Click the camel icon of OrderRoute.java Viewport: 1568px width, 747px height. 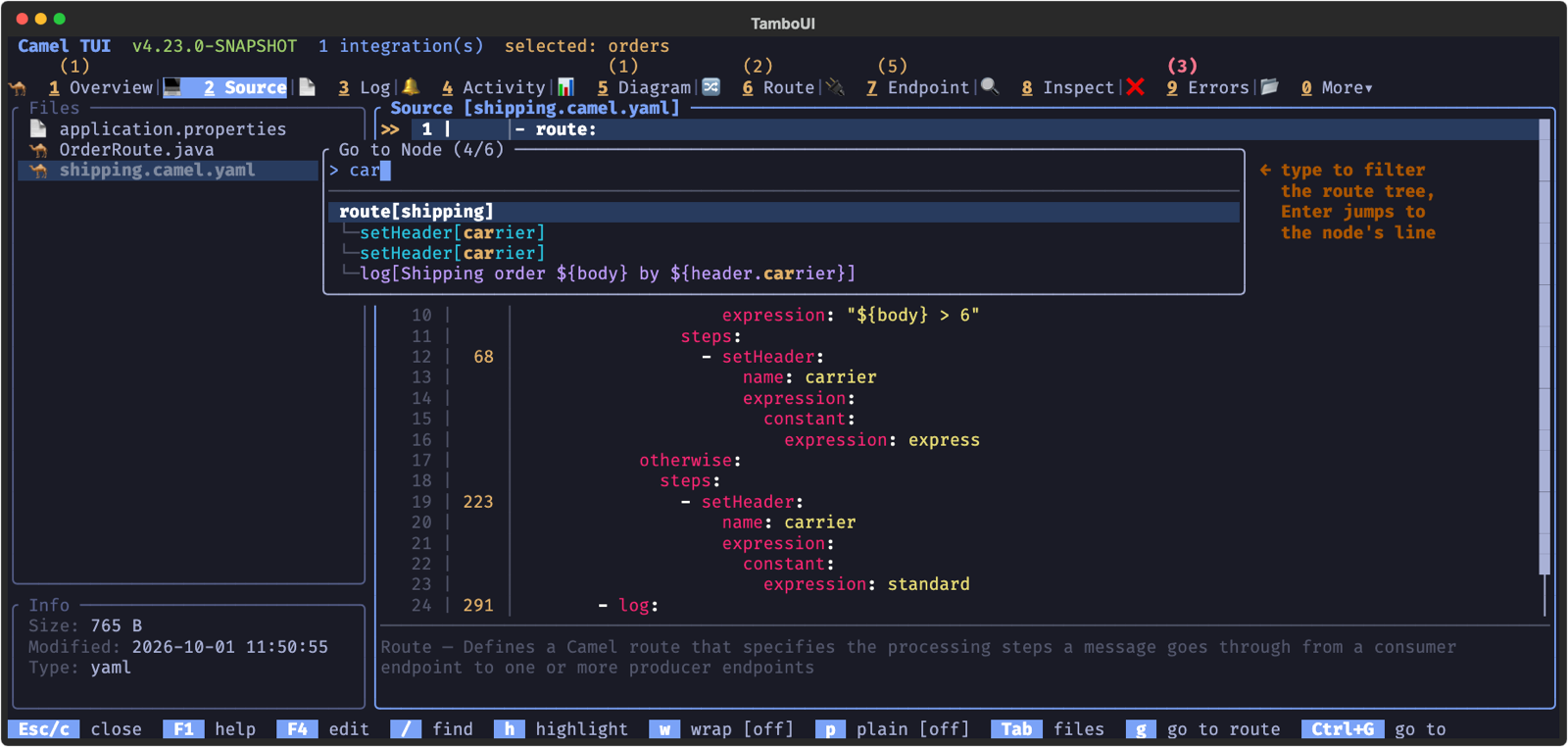click(38, 150)
